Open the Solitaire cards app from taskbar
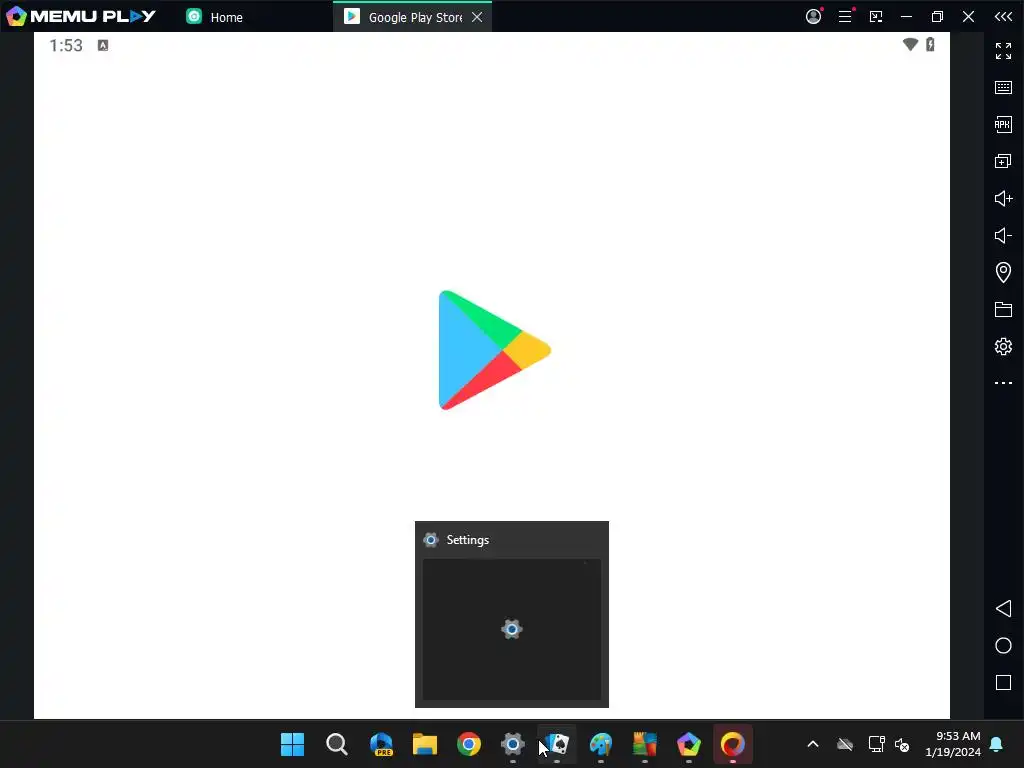 pyautogui.click(x=557, y=744)
